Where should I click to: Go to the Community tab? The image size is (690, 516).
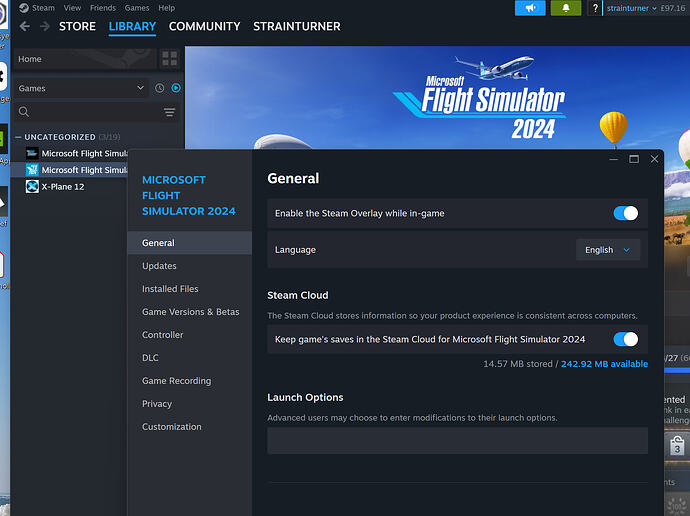pos(205,26)
